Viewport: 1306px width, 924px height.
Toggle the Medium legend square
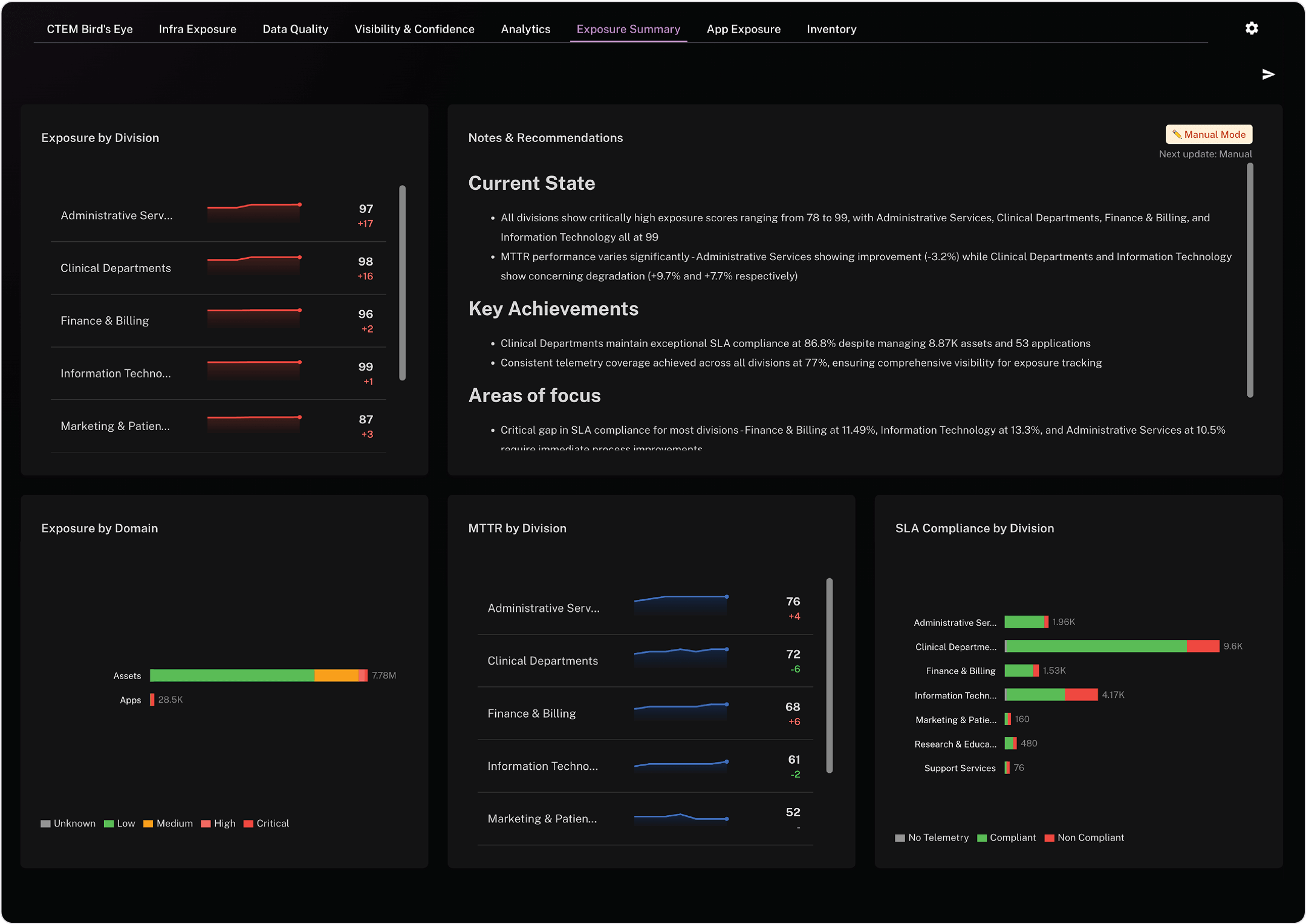tap(148, 824)
